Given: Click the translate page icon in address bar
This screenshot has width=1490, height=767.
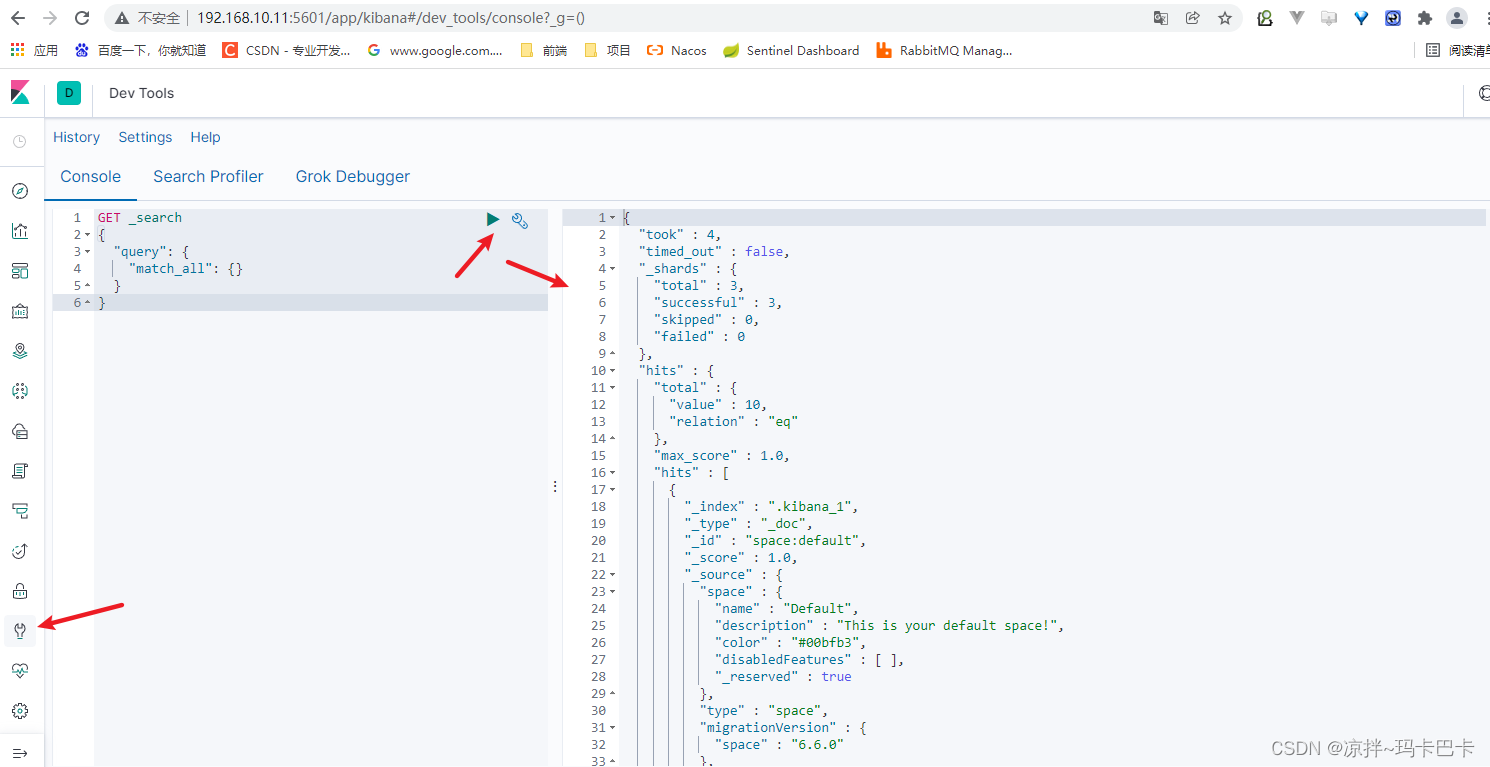Looking at the screenshot, I should (1161, 18).
